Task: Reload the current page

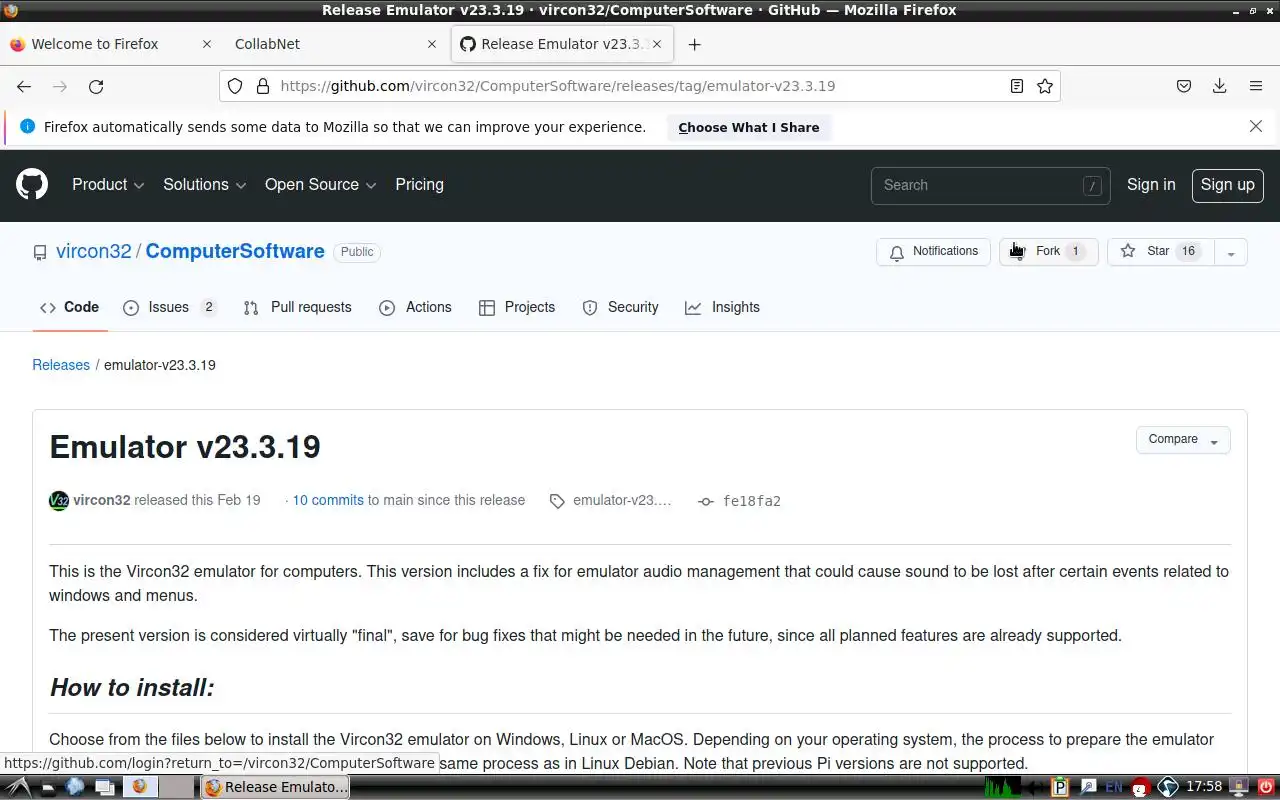Action: tap(96, 86)
